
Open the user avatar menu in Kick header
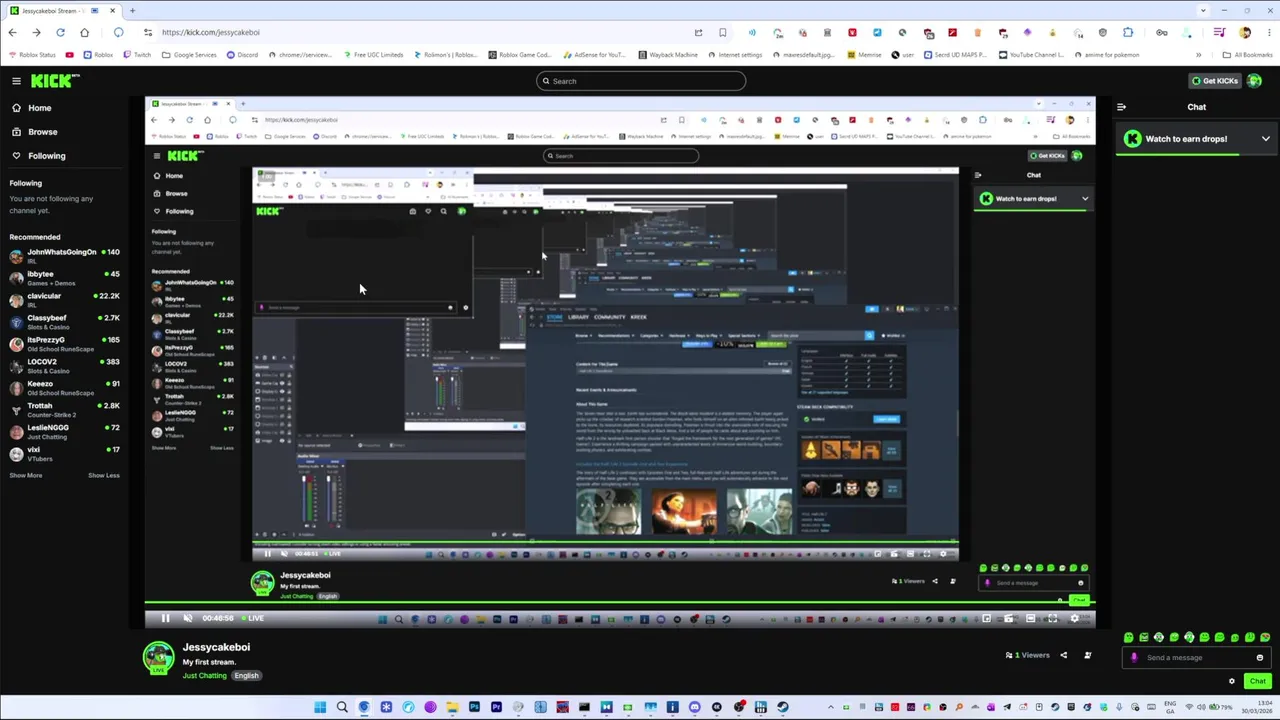[x=1255, y=81]
